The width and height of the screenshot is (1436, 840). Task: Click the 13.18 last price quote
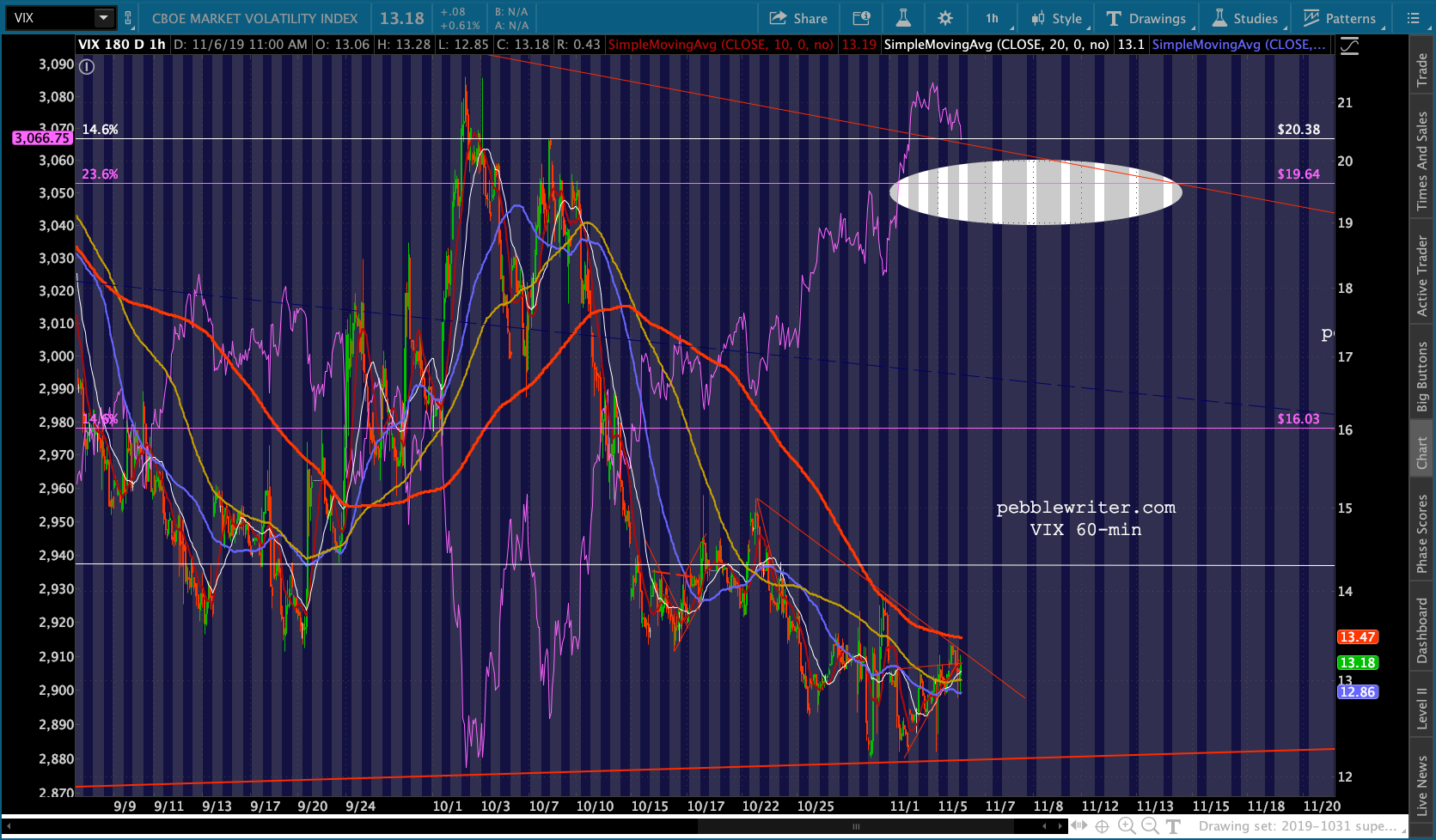402,18
